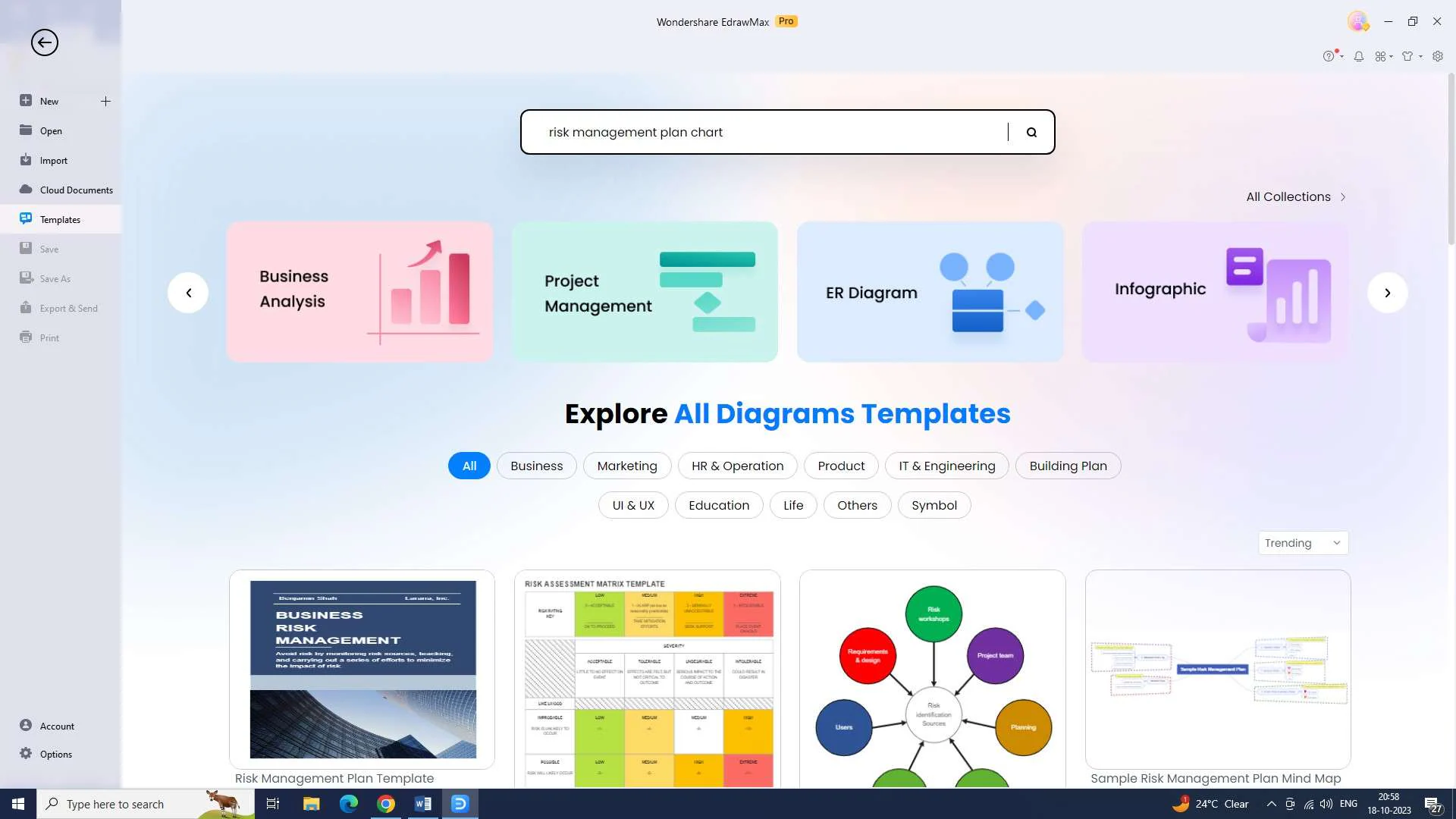Screen dimensions: 1456x819
Task: Expand the next template carousel arrow
Action: (1389, 292)
